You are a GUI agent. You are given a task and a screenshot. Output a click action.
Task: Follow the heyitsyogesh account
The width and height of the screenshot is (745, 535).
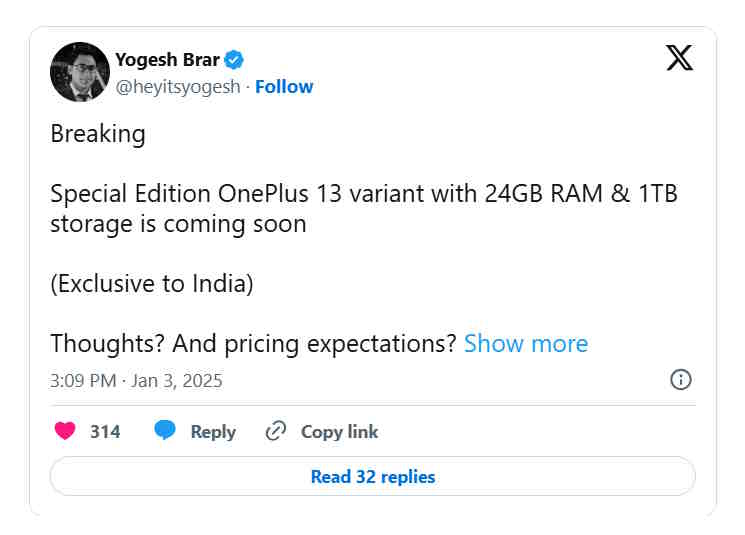[x=284, y=86]
